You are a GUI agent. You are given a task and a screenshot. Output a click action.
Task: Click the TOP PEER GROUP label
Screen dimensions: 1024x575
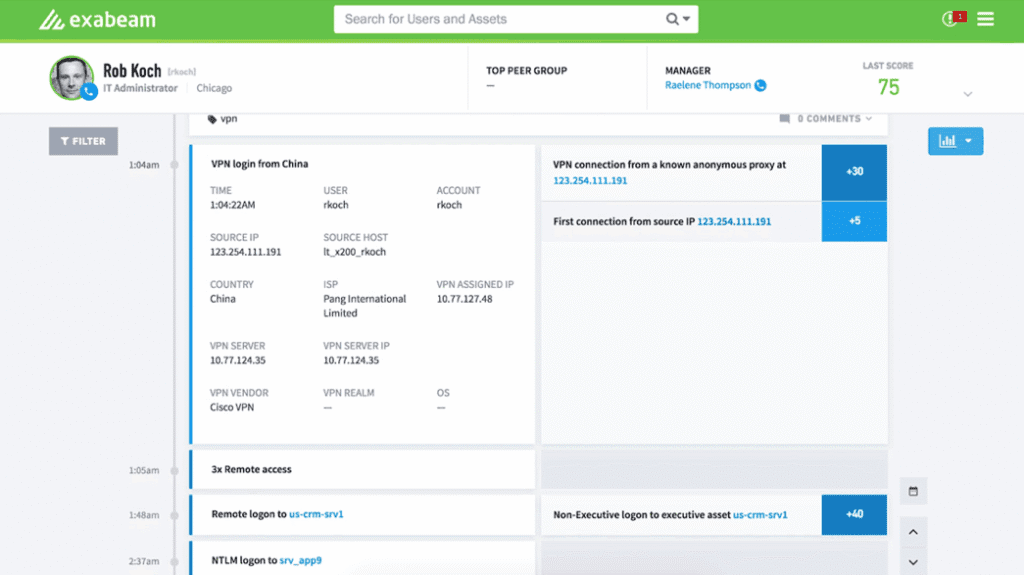[x=526, y=71]
